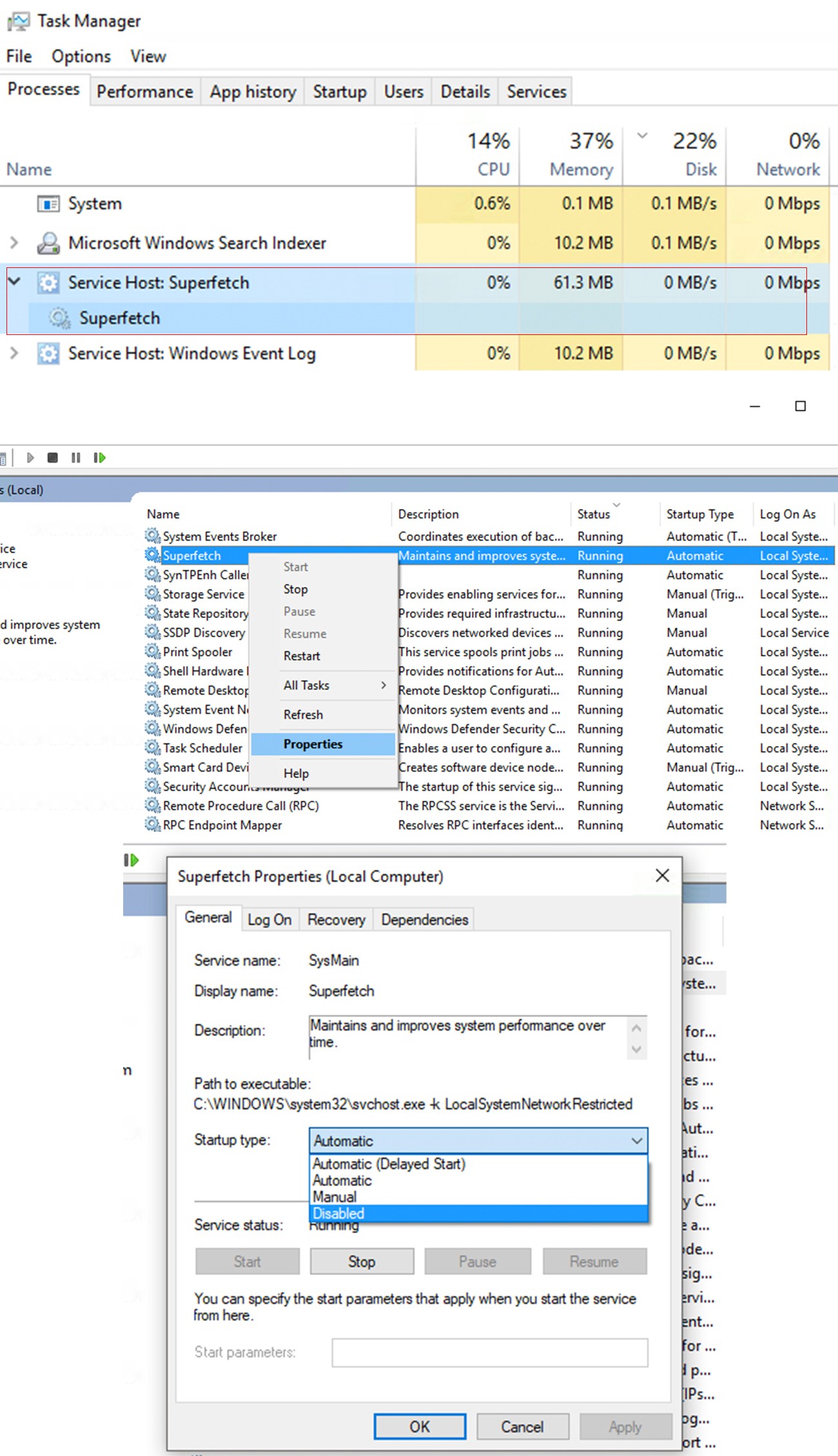This screenshot has width=838, height=1456.
Task: Switch to the Services tab
Action: tap(536, 91)
